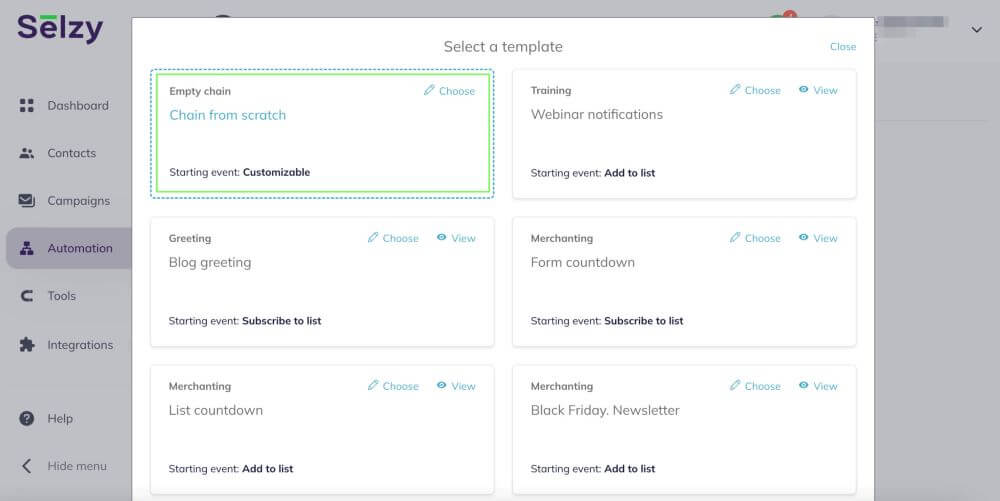Viewport: 1000px width, 501px height.
Task: Close the Select a template dialog
Action: [842, 47]
